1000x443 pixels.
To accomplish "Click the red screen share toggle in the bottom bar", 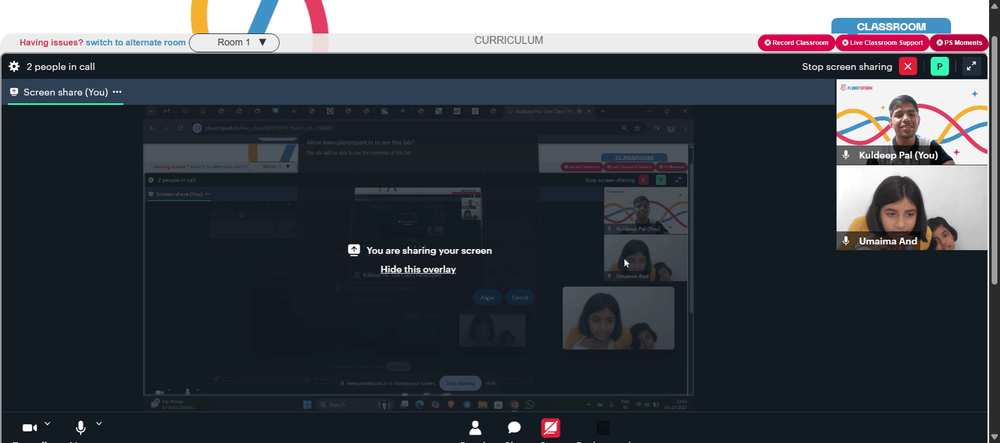I will [x=550, y=428].
